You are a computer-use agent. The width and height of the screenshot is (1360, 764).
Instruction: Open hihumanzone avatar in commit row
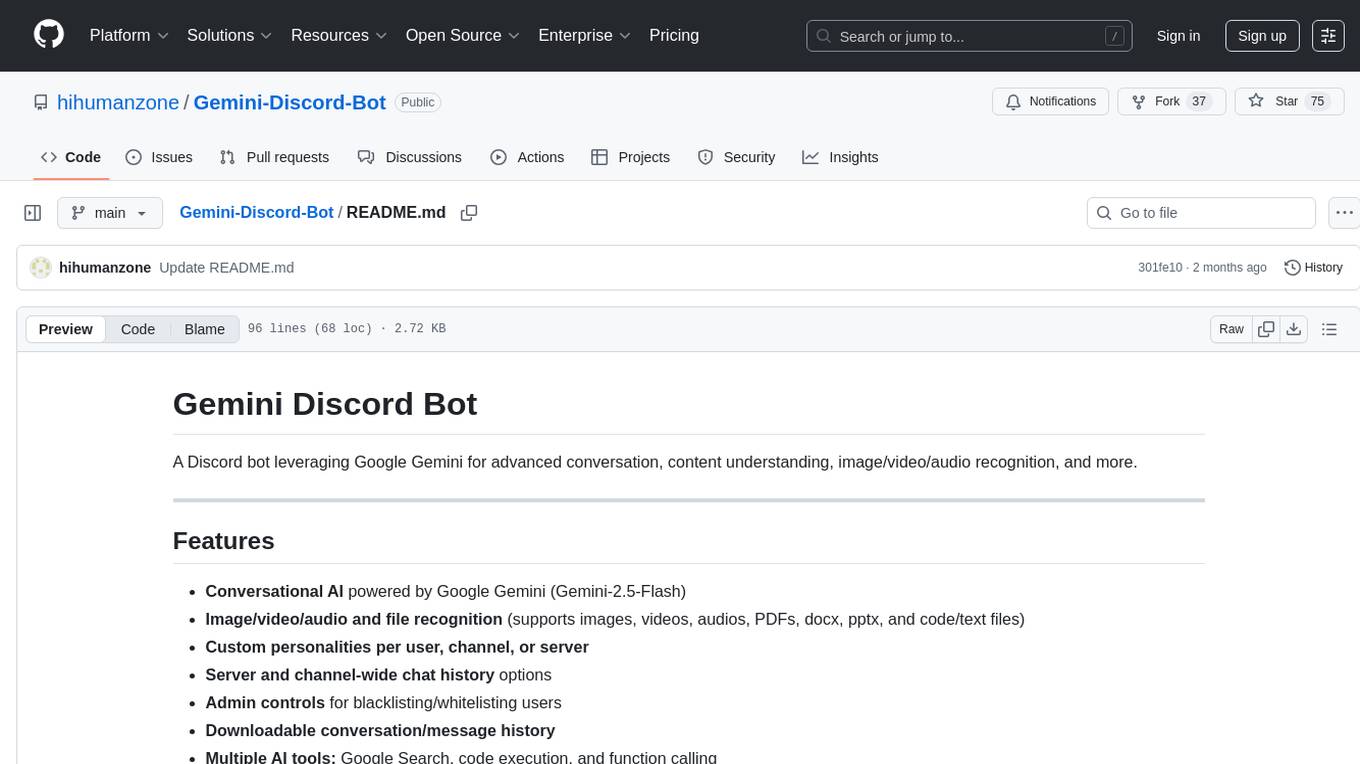[x=41, y=268]
